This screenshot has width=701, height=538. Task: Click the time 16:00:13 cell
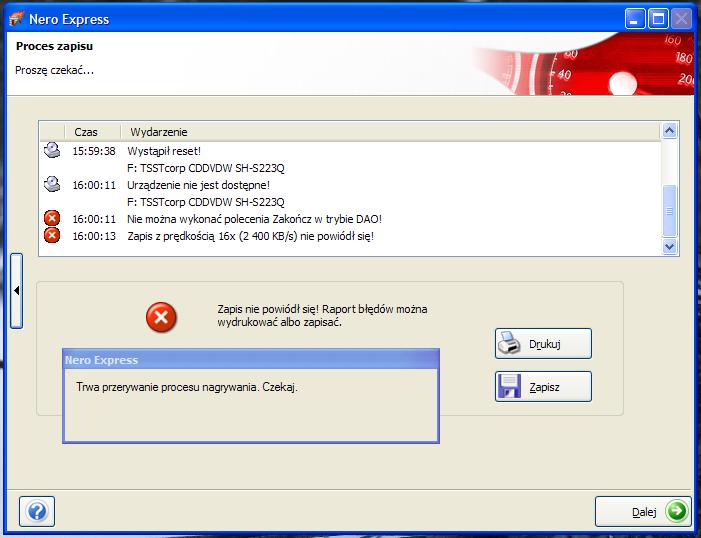(x=94, y=236)
